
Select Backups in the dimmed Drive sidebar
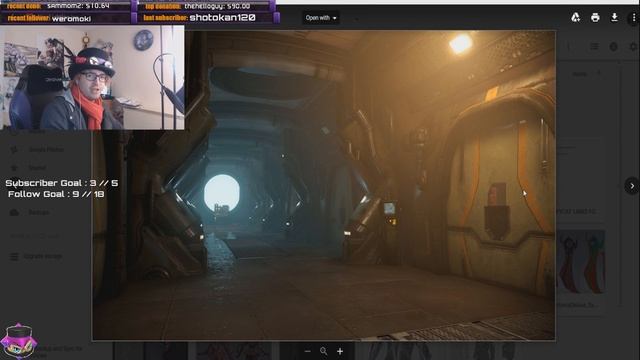(31, 212)
